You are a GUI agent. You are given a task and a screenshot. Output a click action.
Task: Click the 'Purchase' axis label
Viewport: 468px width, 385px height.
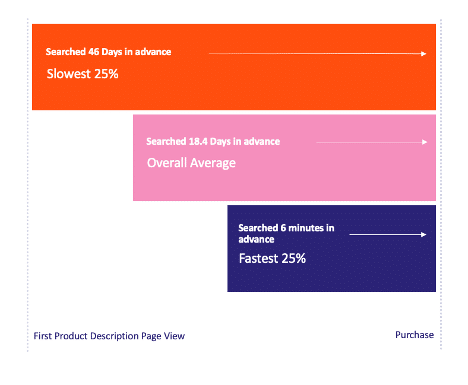tap(414, 335)
